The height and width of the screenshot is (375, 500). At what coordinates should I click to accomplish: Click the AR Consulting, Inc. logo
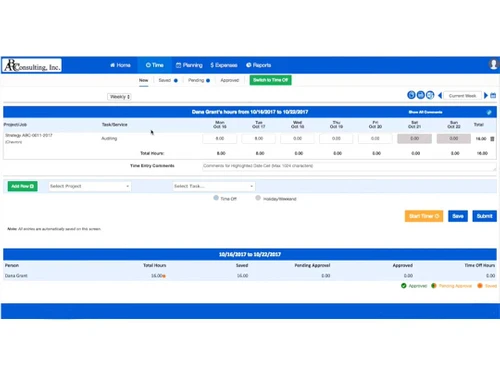32,65
